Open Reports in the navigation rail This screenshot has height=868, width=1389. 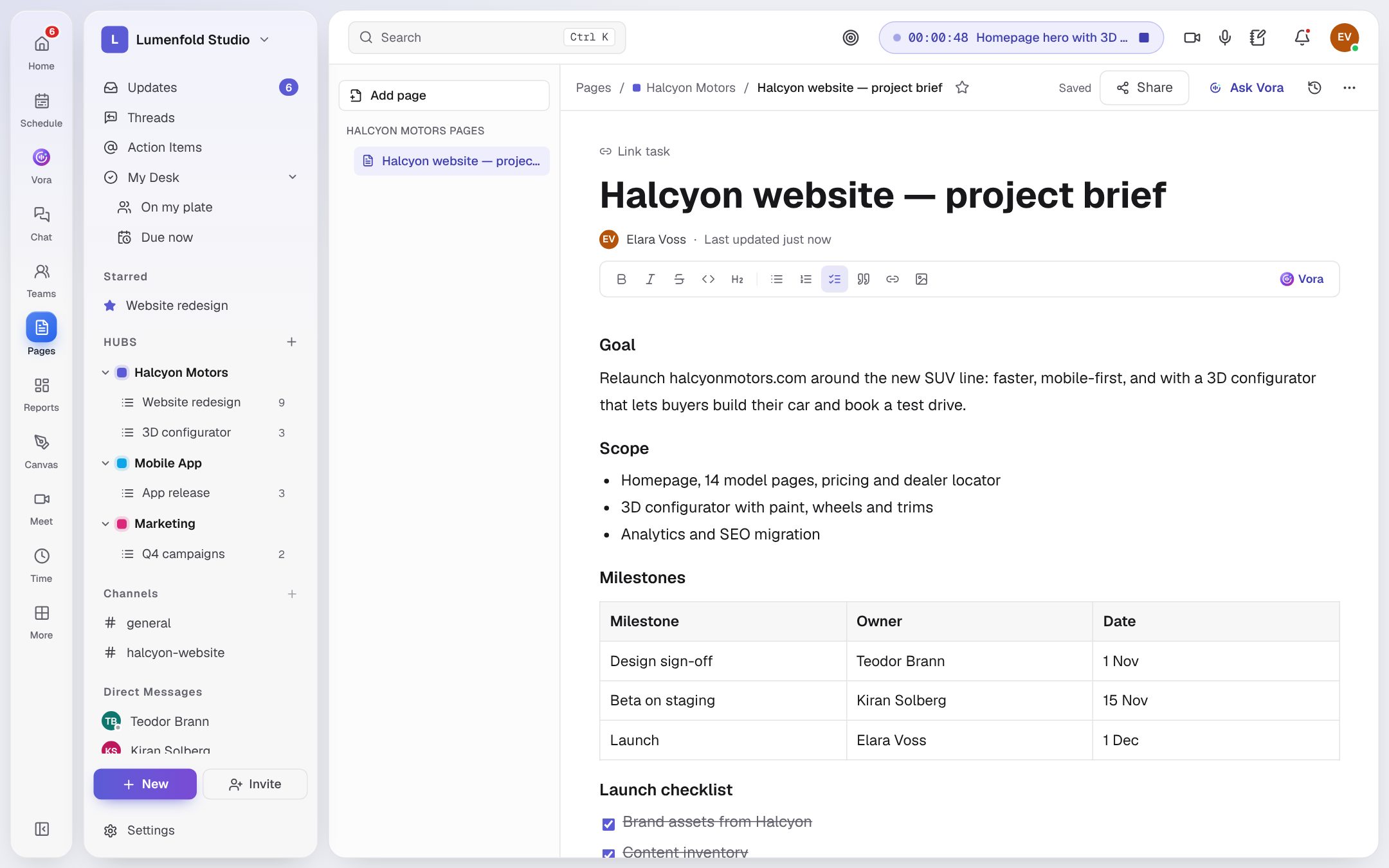tap(41, 394)
